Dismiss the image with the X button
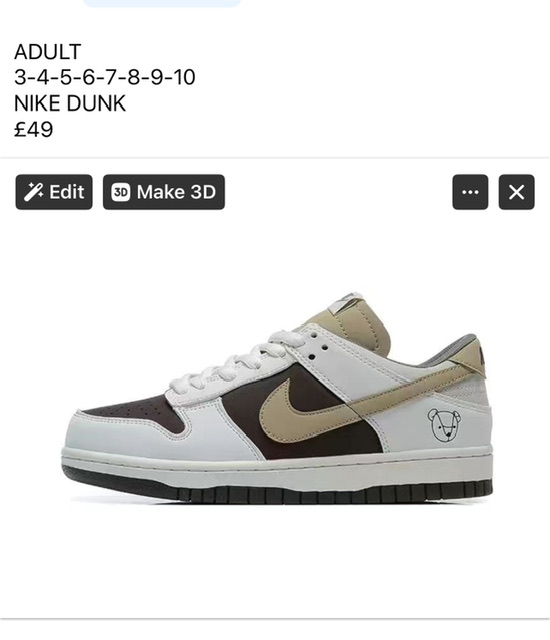Viewport: 550px width, 640px height. 516,192
